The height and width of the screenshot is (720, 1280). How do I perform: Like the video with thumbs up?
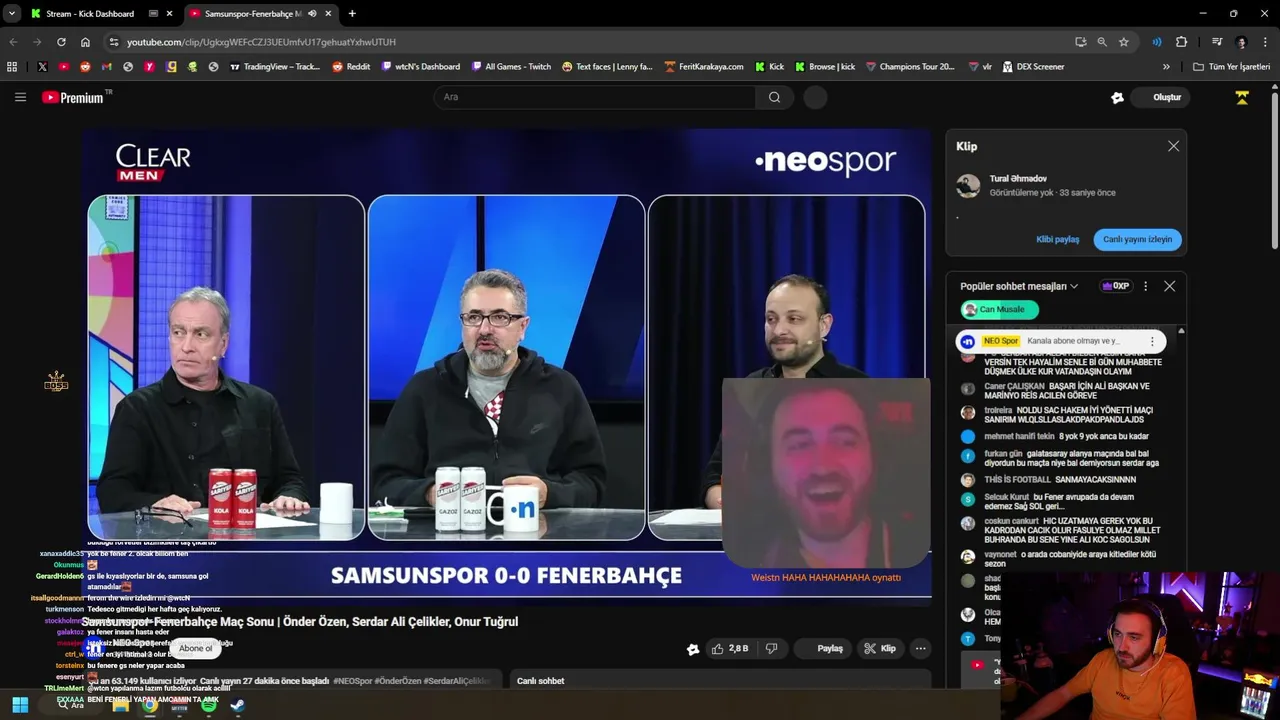pyautogui.click(x=732, y=648)
